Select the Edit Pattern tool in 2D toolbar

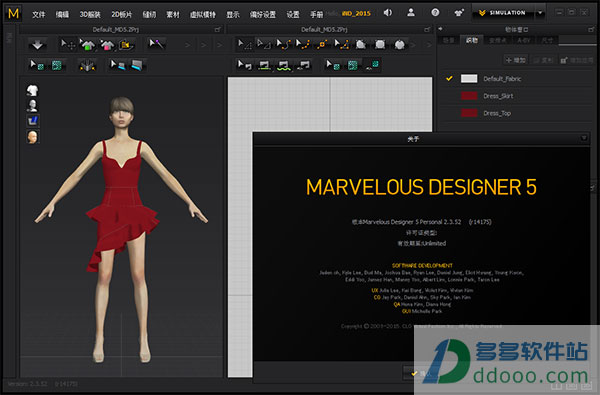[263, 45]
